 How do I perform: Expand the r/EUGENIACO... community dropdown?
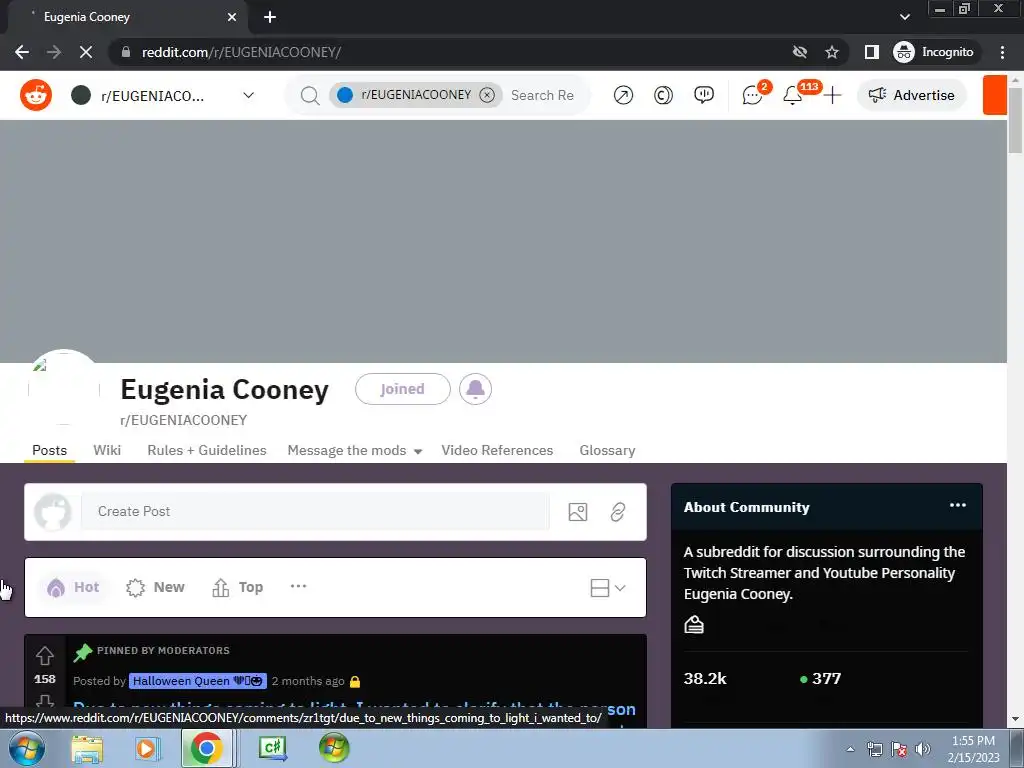[248, 95]
